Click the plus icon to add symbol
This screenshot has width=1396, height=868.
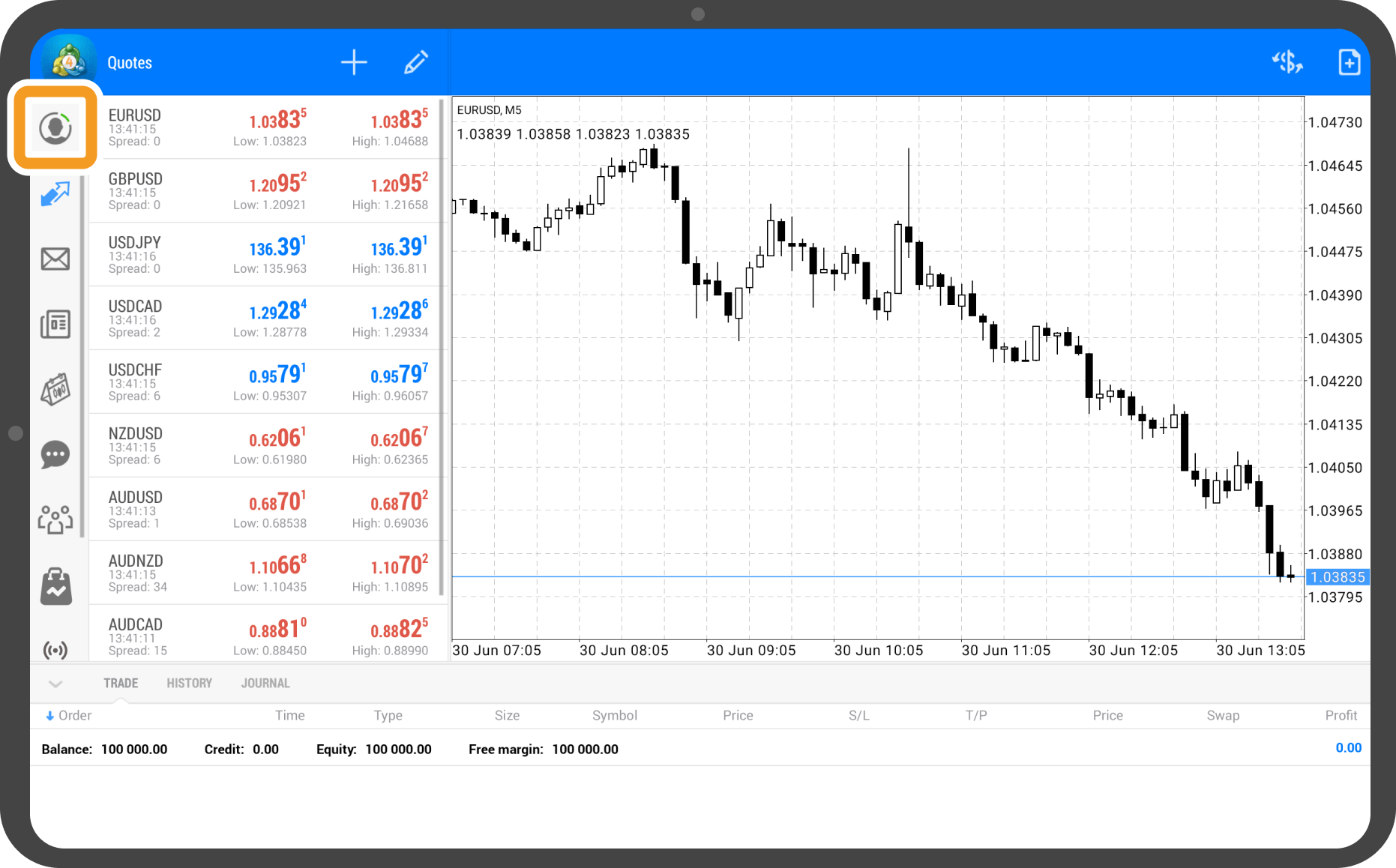click(354, 62)
